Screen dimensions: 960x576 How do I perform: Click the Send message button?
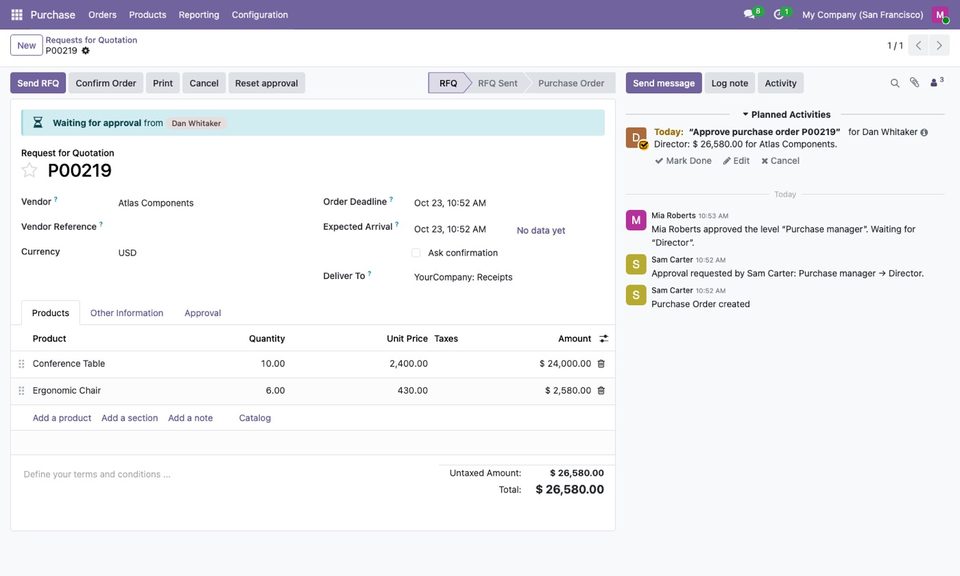[x=664, y=83]
